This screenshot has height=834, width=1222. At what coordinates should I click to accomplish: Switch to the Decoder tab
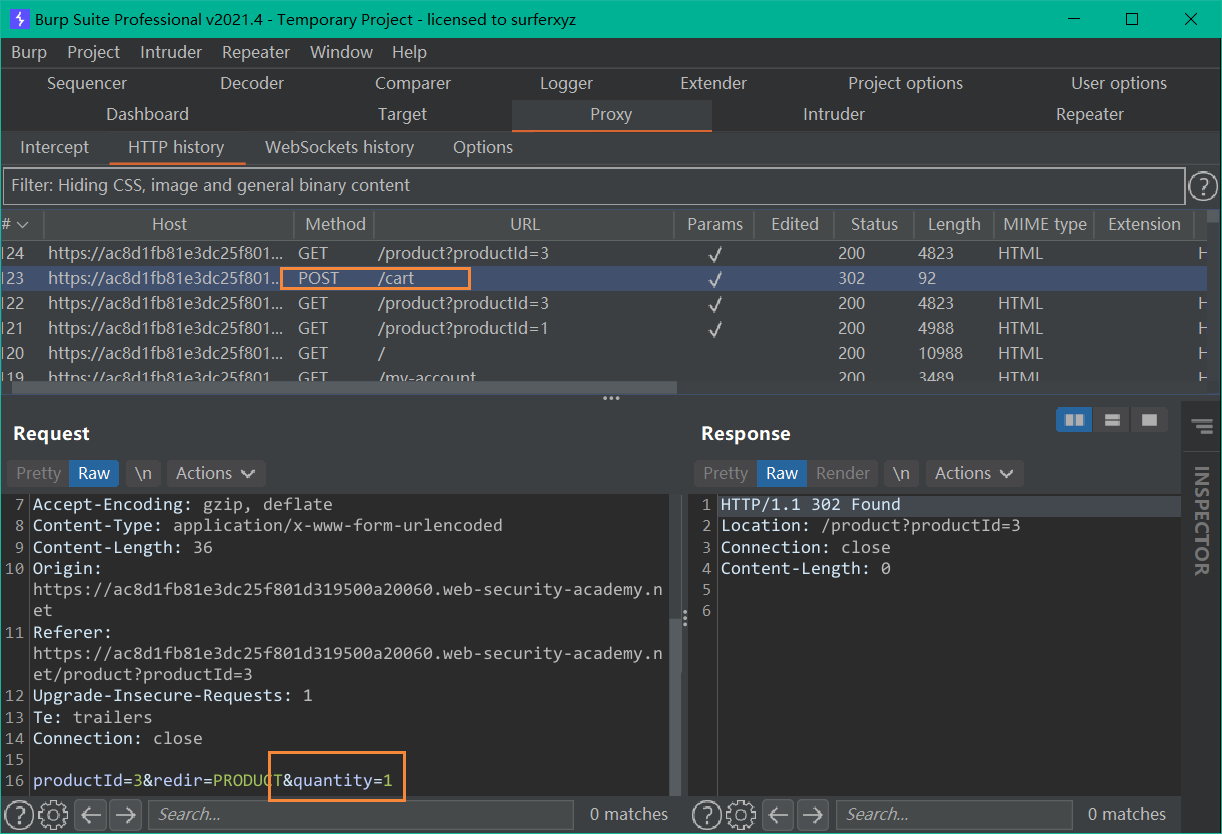pos(252,84)
